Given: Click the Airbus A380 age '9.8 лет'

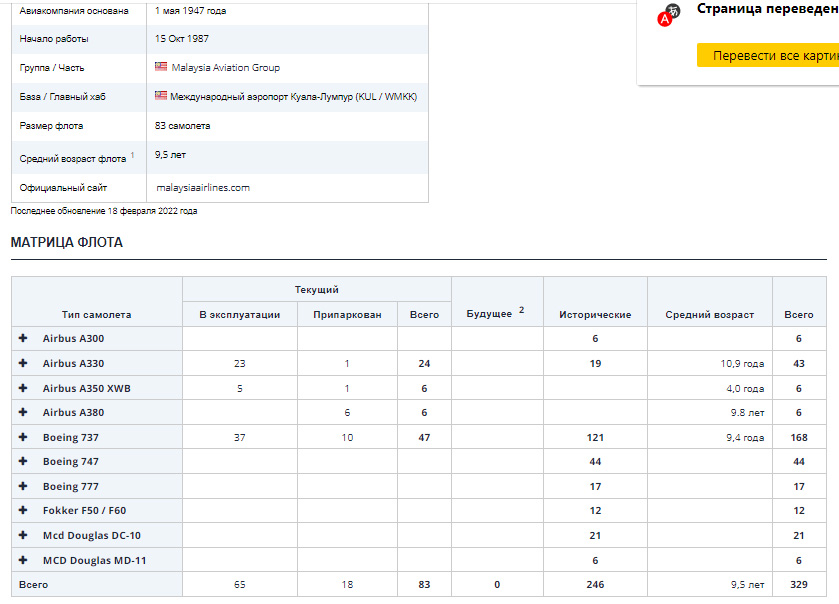Looking at the screenshot, I should (747, 413).
